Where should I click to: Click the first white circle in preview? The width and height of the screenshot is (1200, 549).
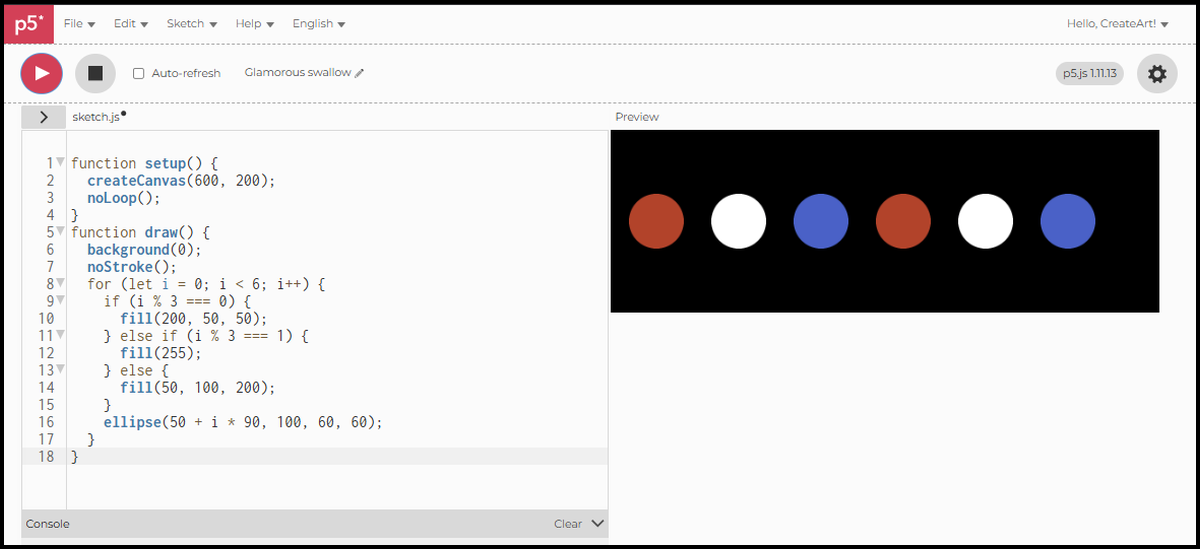coord(739,221)
